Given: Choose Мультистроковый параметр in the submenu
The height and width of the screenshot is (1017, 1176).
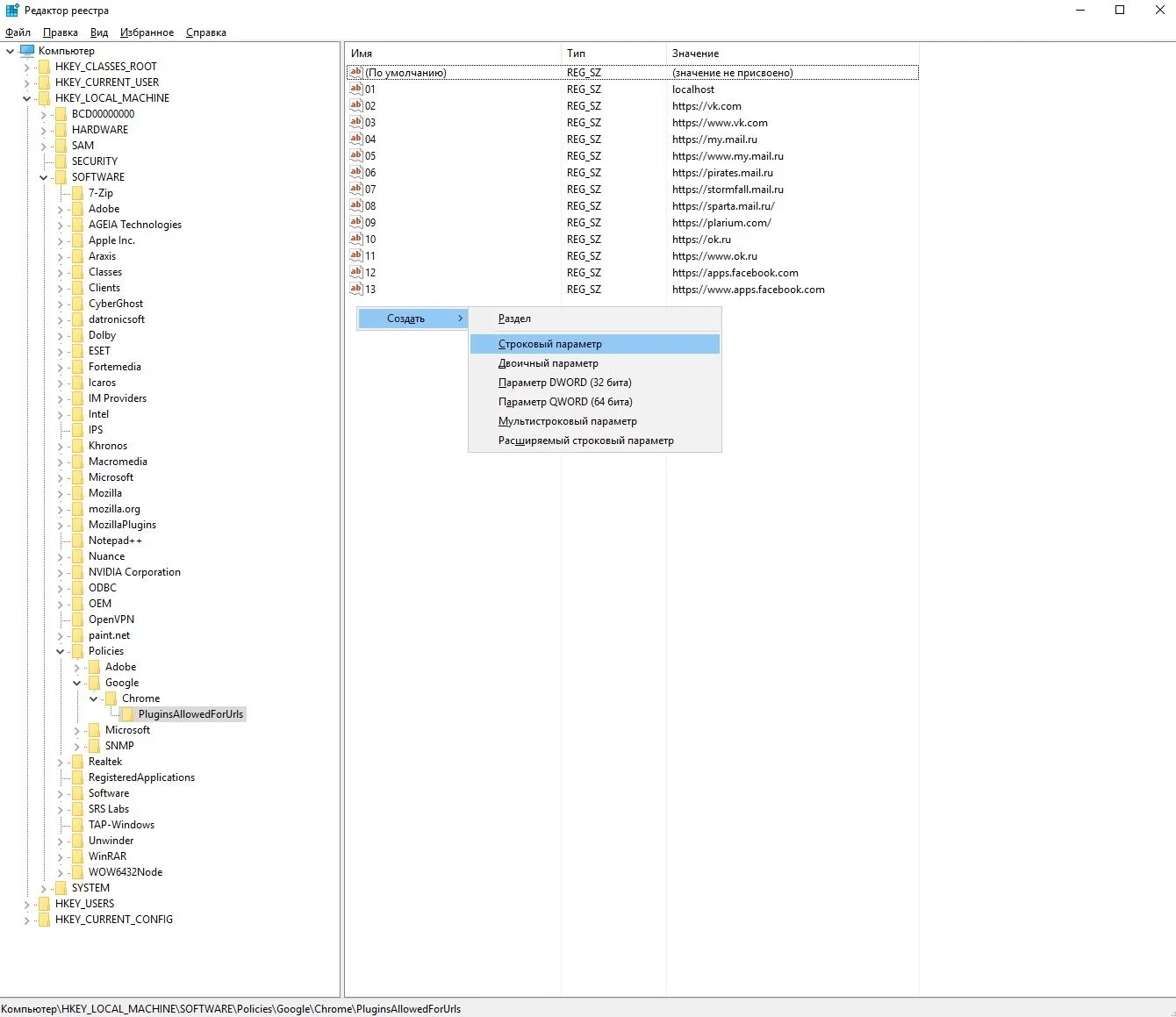Looking at the screenshot, I should click(x=595, y=421).
